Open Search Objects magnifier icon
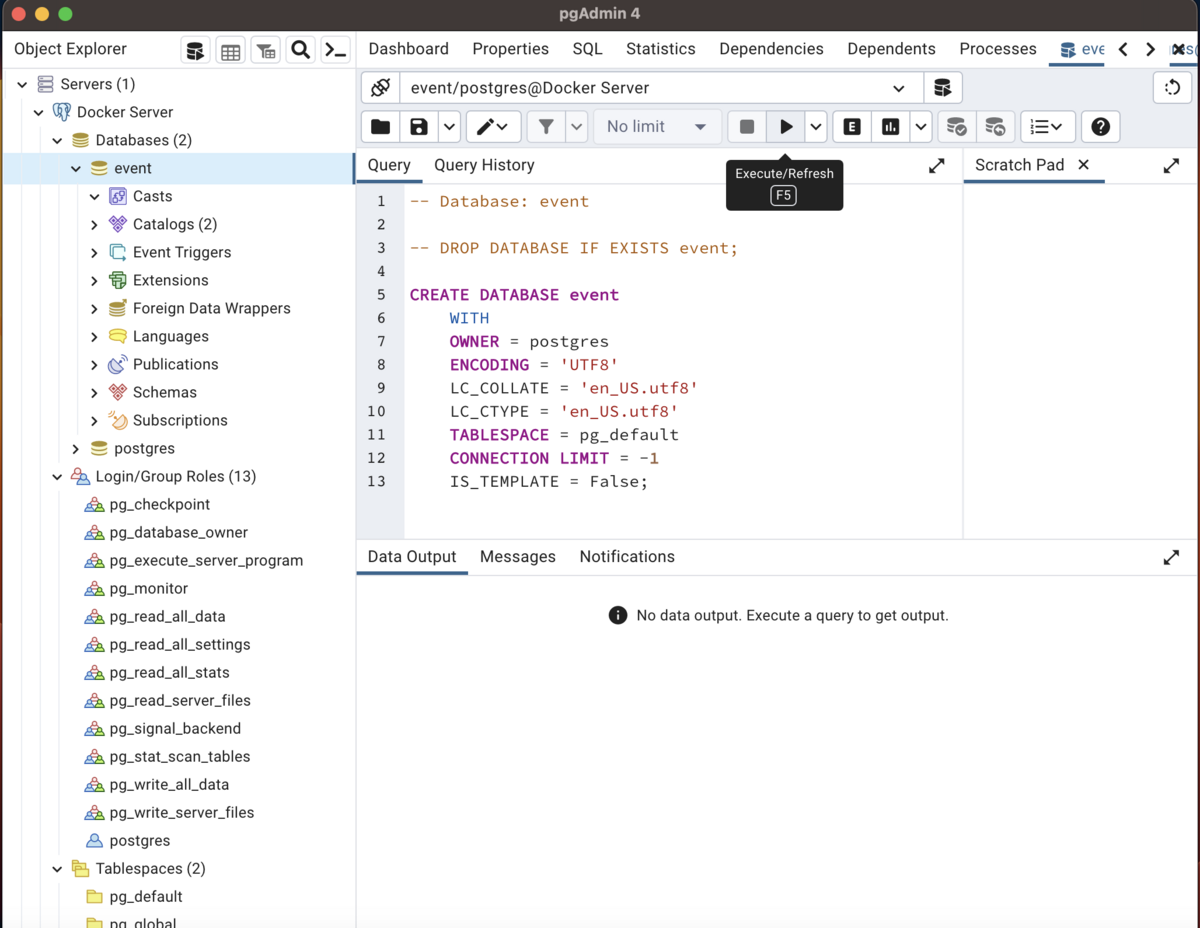This screenshot has height=928, width=1200. point(300,50)
